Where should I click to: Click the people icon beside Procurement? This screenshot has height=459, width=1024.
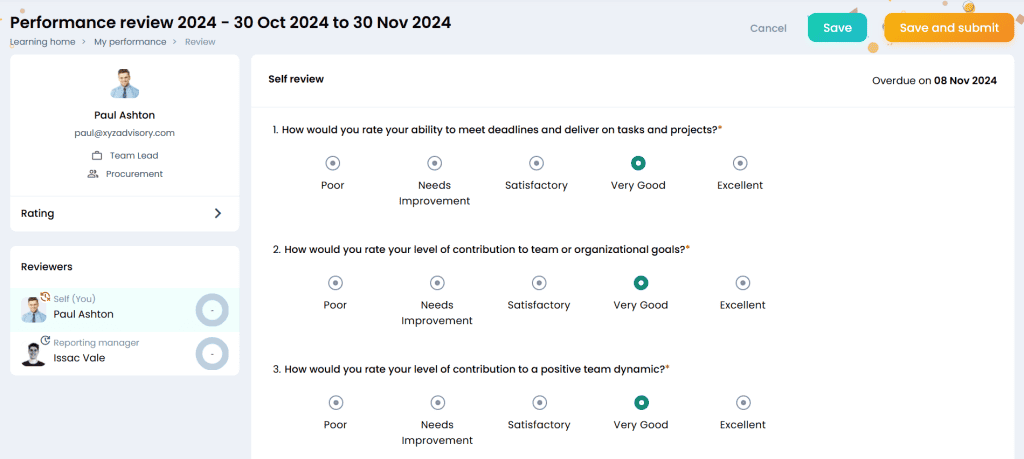(93, 174)
